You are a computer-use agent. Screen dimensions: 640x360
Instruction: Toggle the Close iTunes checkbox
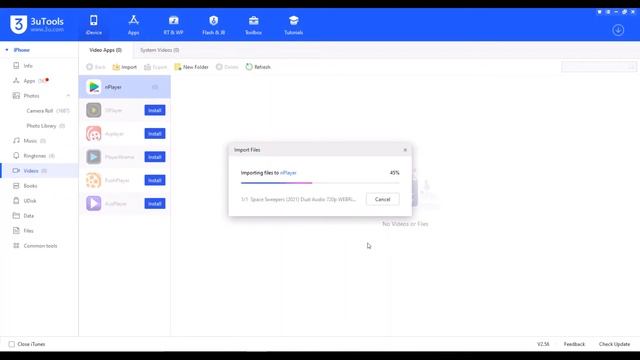[x=12, y=344]
